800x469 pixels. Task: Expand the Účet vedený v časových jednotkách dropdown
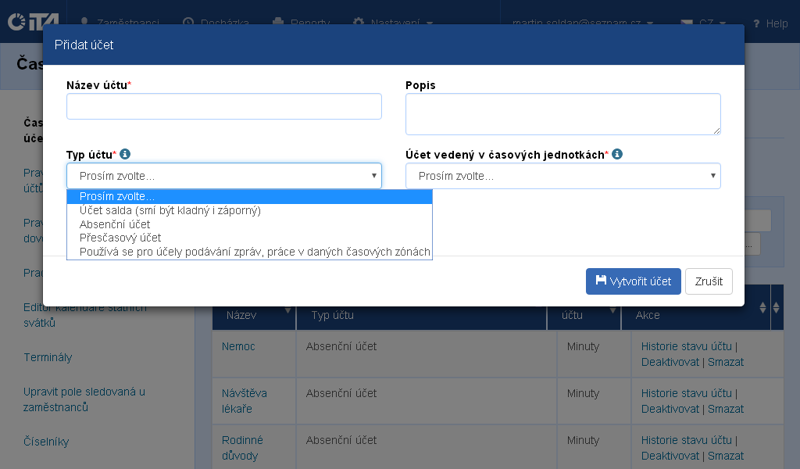[562, 176]
